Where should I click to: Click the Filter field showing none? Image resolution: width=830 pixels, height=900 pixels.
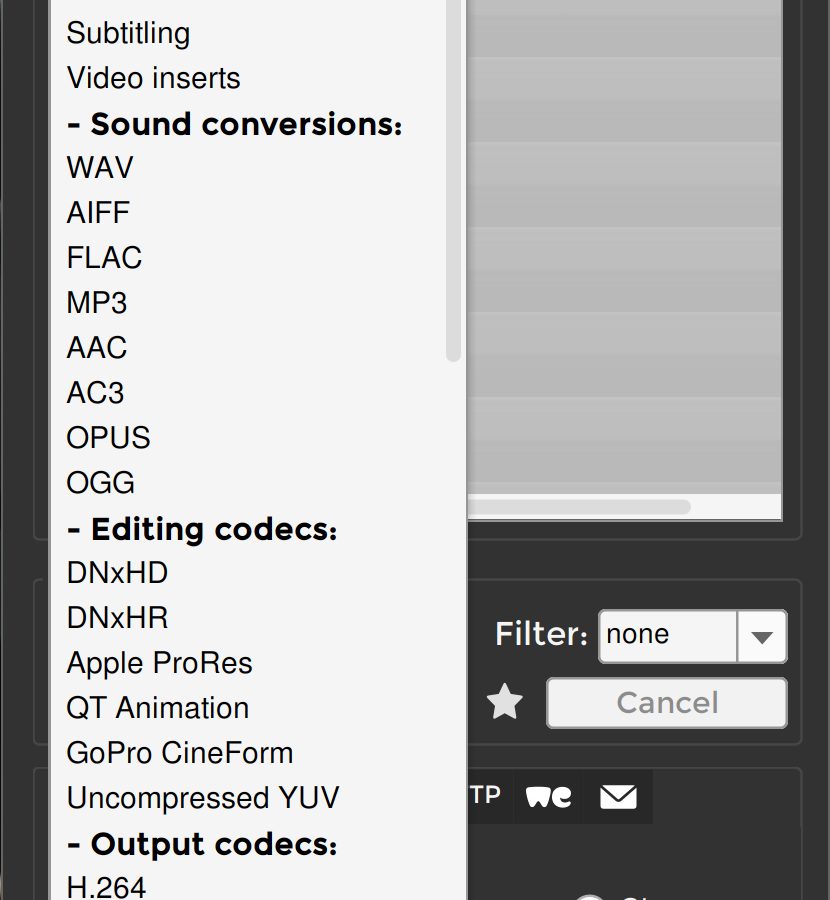[667, 636]
